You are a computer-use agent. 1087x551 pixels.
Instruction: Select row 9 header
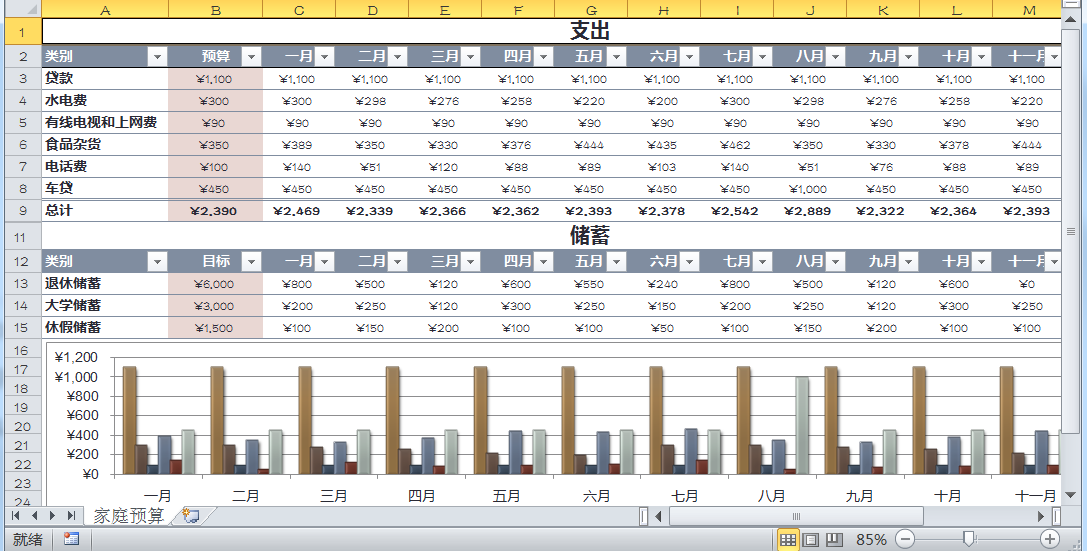tap(22, 210)
